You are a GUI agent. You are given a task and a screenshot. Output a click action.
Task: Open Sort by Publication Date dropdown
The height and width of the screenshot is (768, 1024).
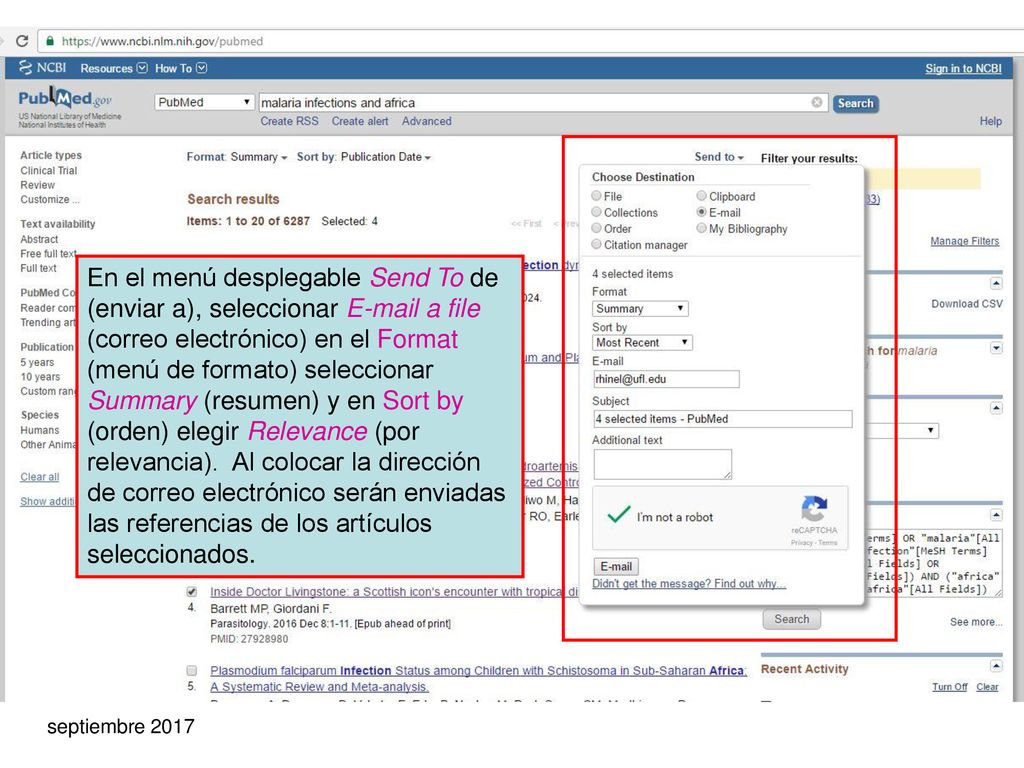pos(364,157)
